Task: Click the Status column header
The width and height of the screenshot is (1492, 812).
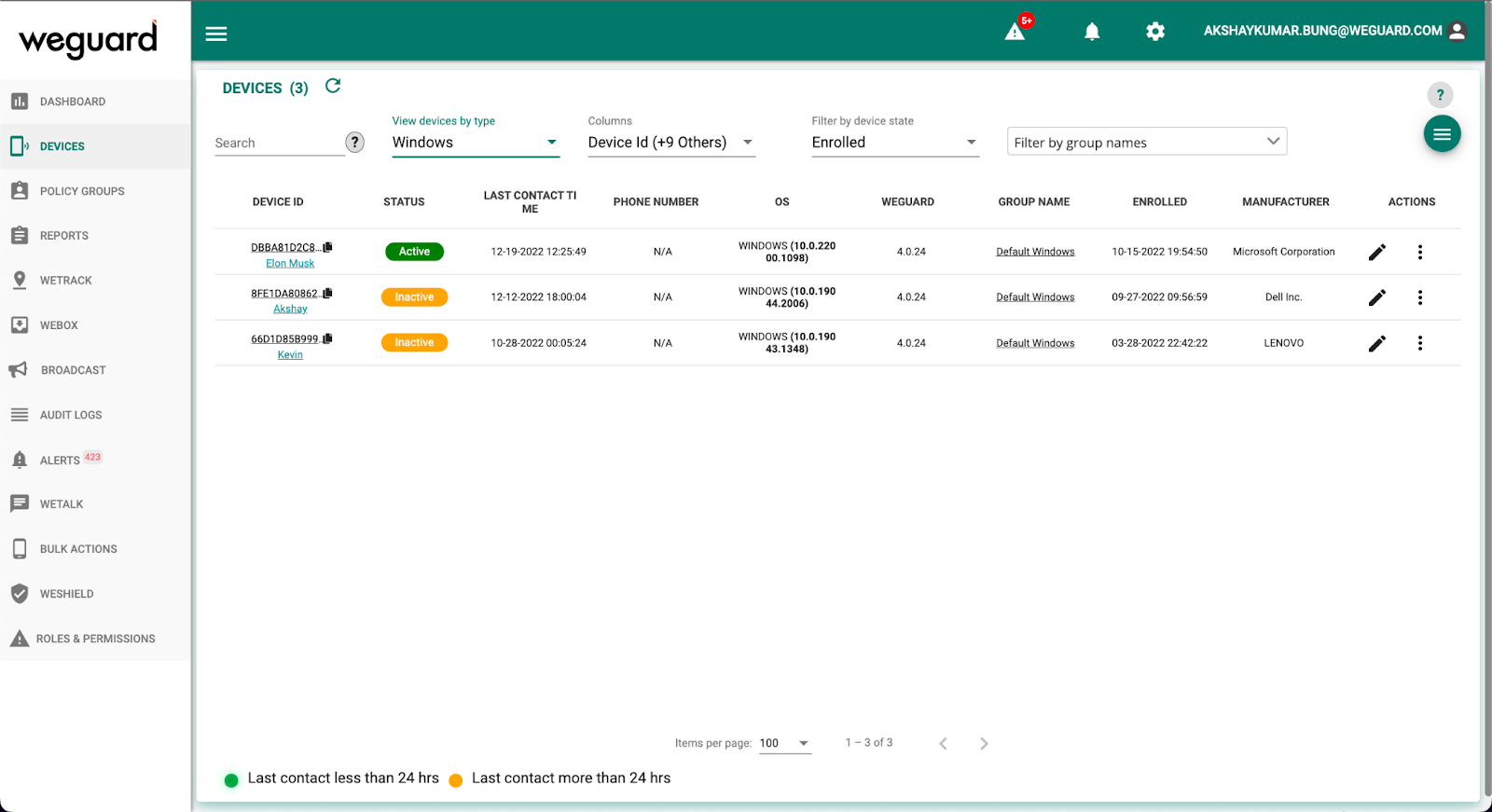Action: pyautogui.click(x=404, y=202)
